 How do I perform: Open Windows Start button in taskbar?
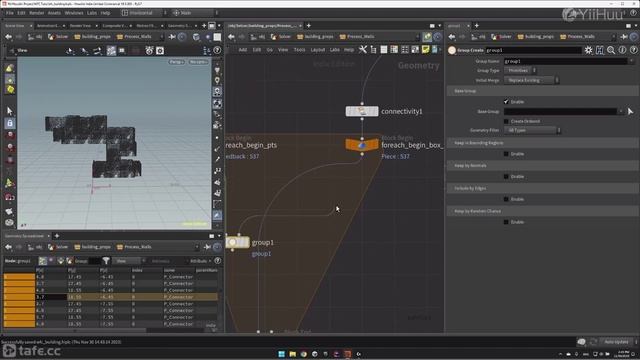[282, 354]
